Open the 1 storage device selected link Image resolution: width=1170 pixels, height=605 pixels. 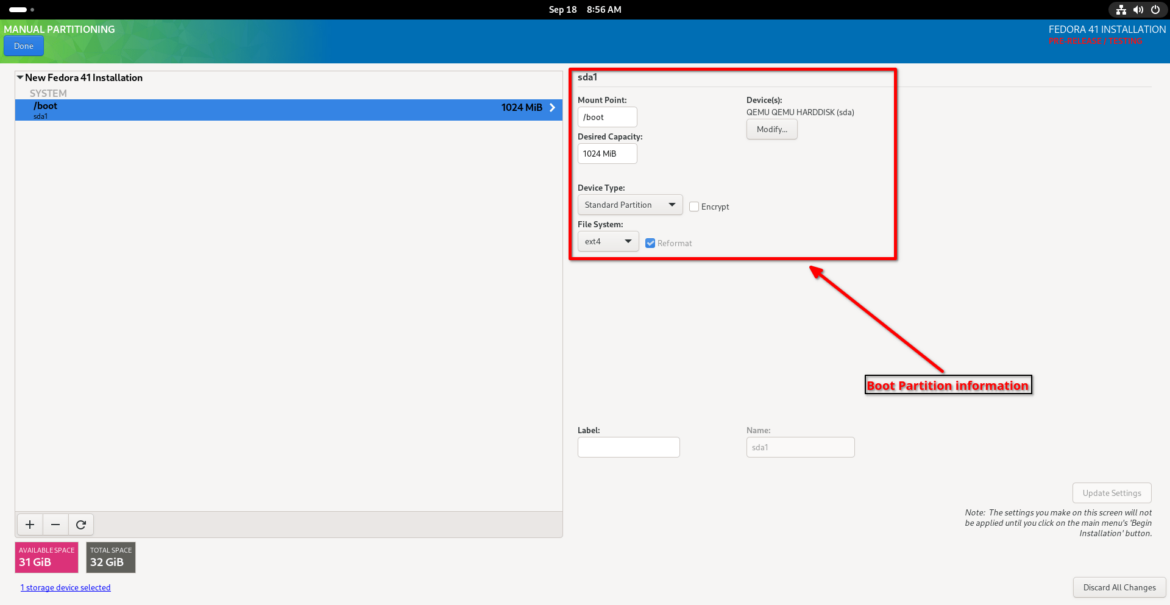[x=65, y=587]
